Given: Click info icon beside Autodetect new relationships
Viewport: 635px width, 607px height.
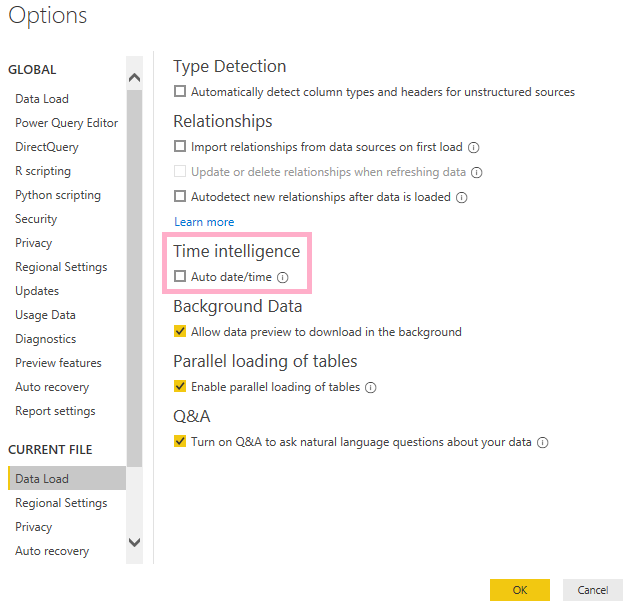Looking at the screenshot, I should coord(462,198).
